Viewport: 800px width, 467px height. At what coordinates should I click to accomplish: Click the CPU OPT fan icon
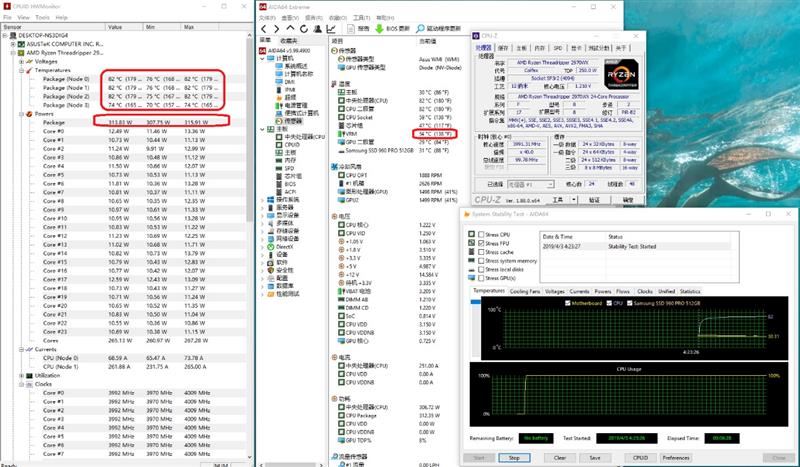pos(341,175)
